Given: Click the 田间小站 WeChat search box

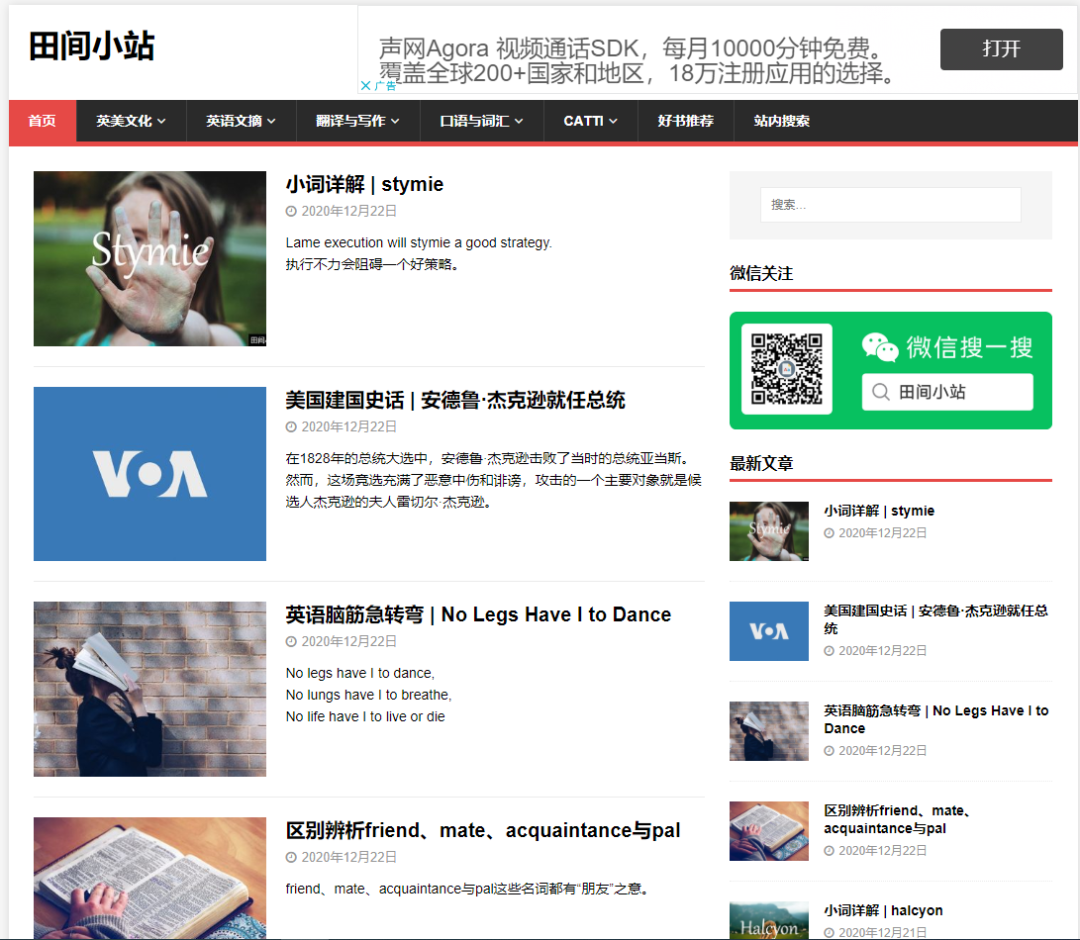Looking at the screenshot, I should (x=947, y=392).
